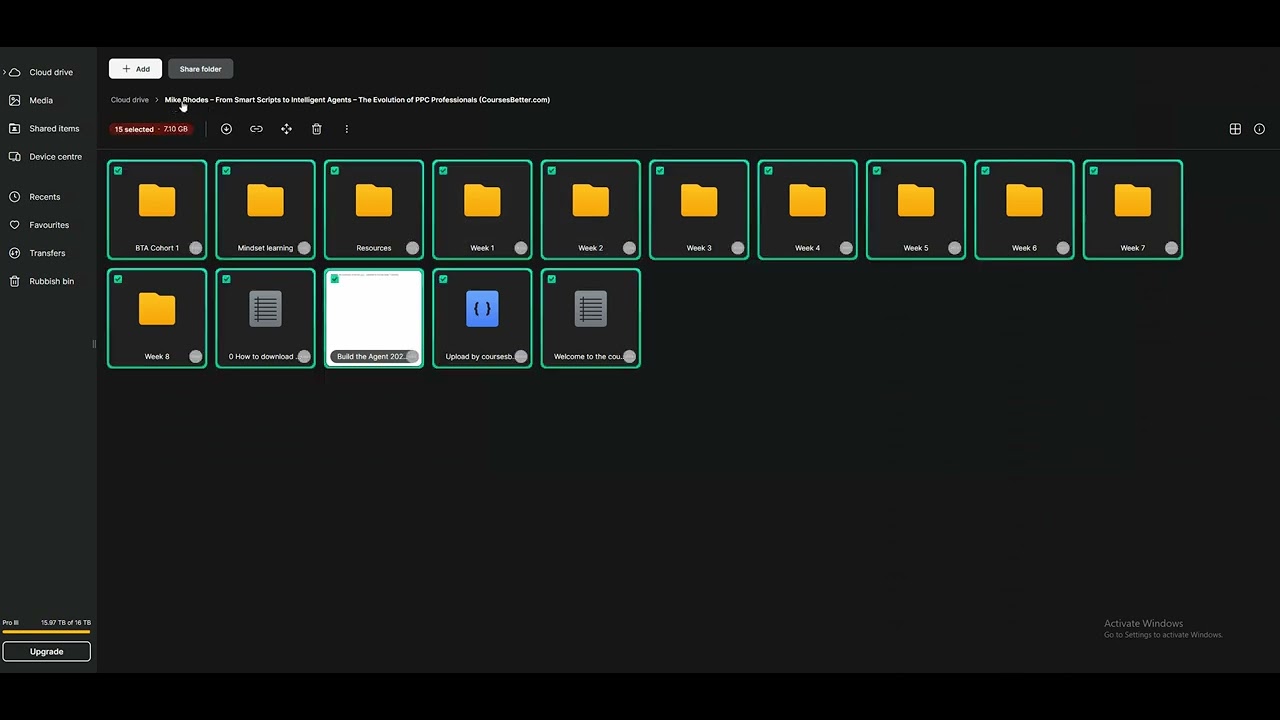
Task: Deselect the Resources folder checkbox
Action: point(335,171)
